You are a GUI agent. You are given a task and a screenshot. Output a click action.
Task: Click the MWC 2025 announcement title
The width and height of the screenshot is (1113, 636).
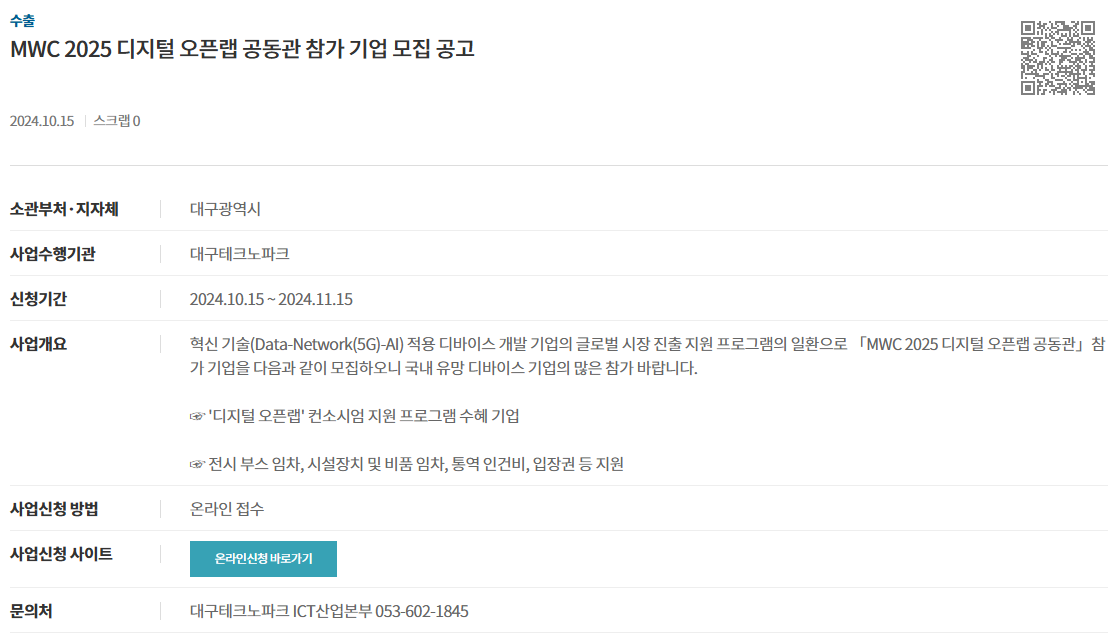(x=242, y=49)
